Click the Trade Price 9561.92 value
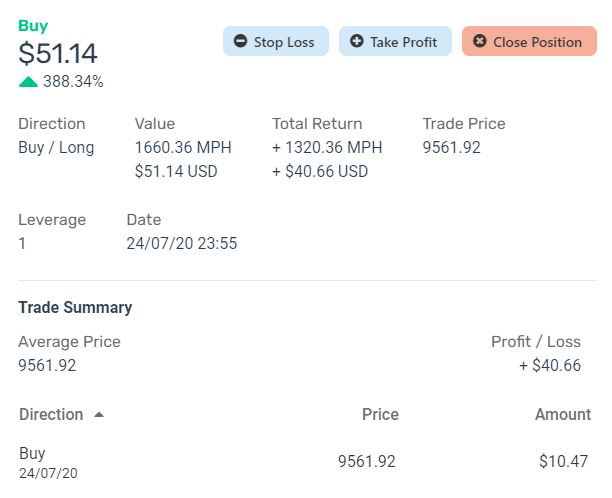The height and width of the screenshot is (498, 612). (x=452, y=148)
